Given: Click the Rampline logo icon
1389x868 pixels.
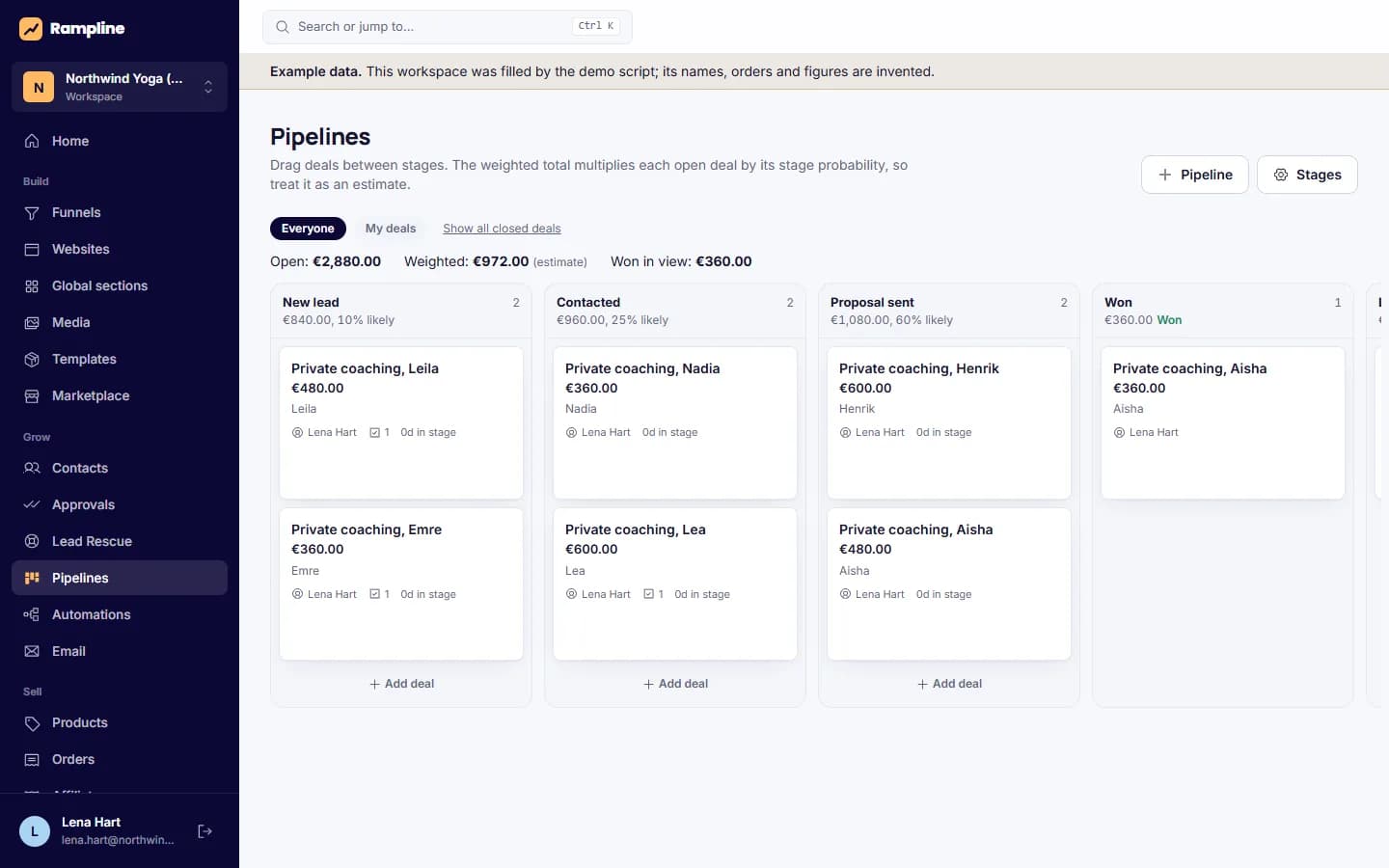Looking at the screenshot, I should click(31, 29).
